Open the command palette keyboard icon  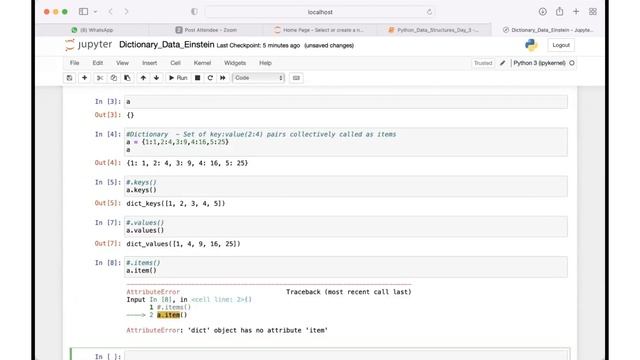(296, 78)
